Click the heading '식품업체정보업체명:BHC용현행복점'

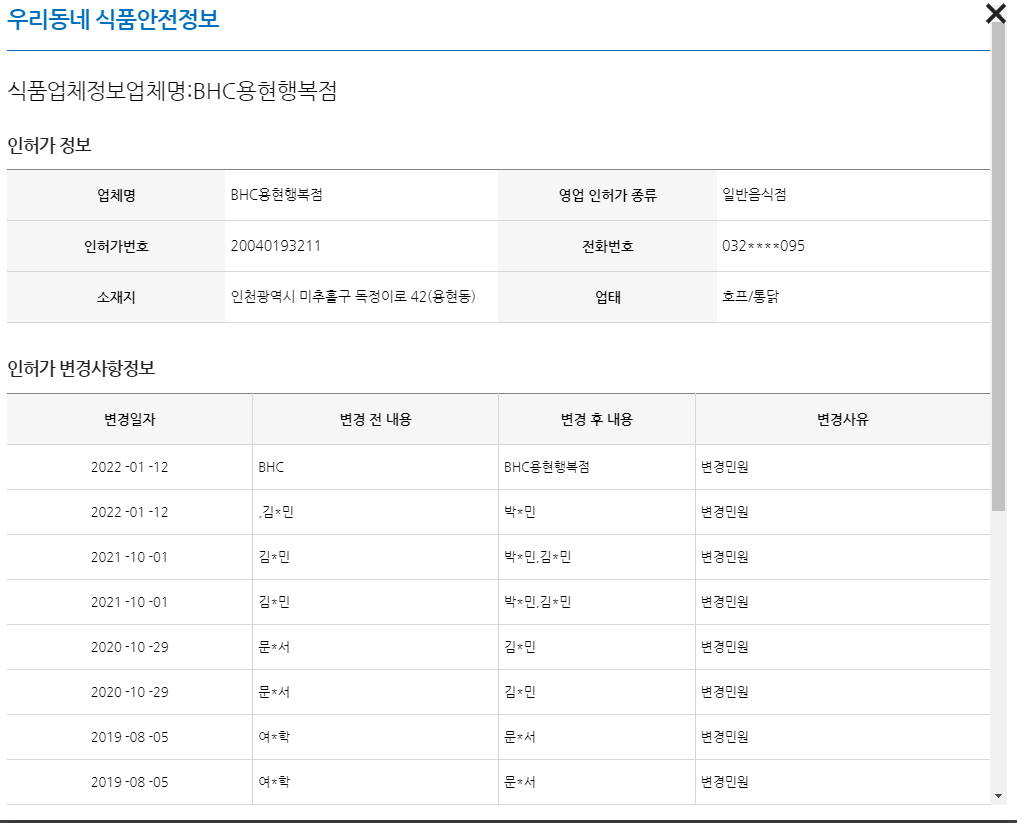click(x=172, y=90)
